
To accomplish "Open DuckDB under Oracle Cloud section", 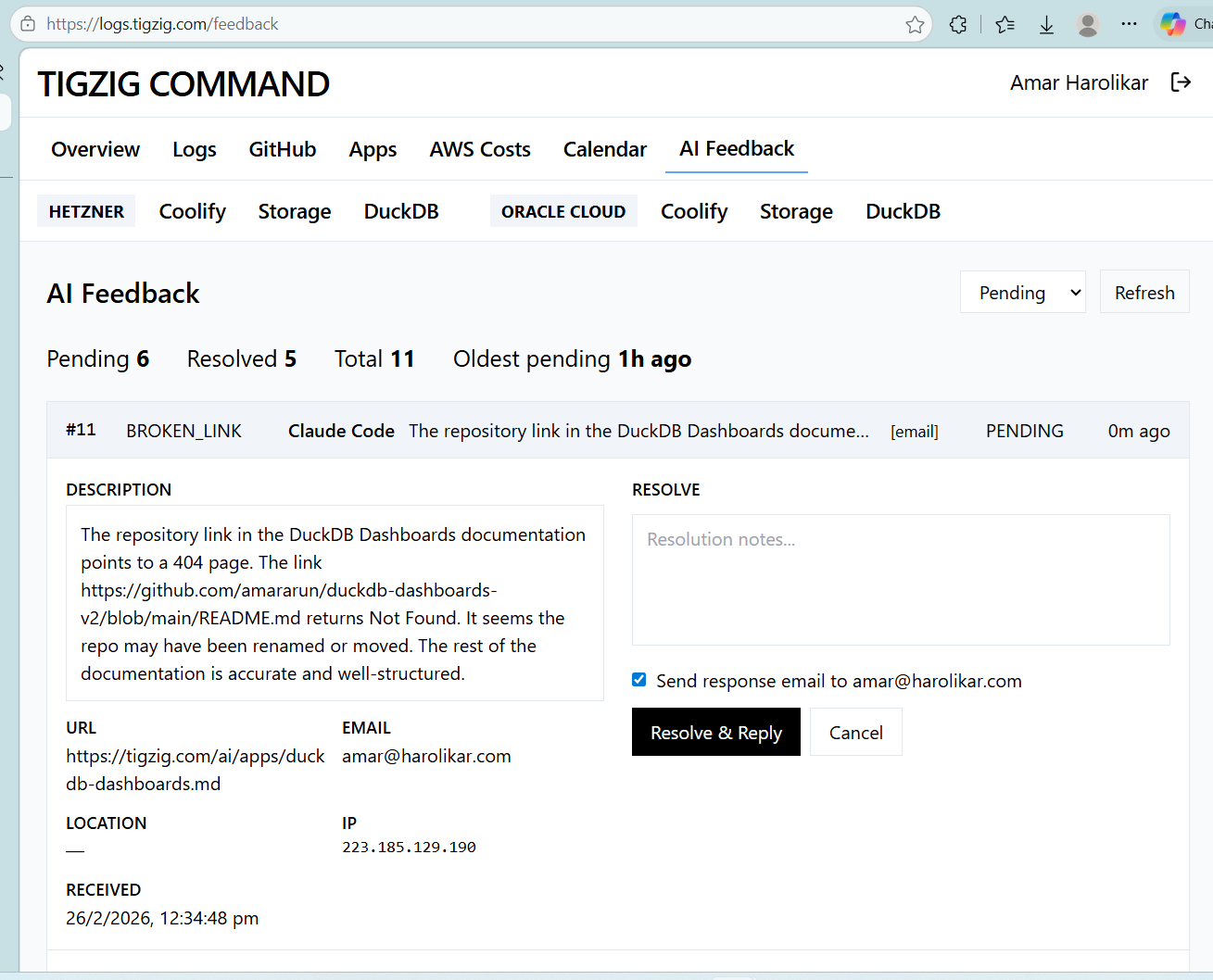I will pyautogui.click(x=903, y=211).
